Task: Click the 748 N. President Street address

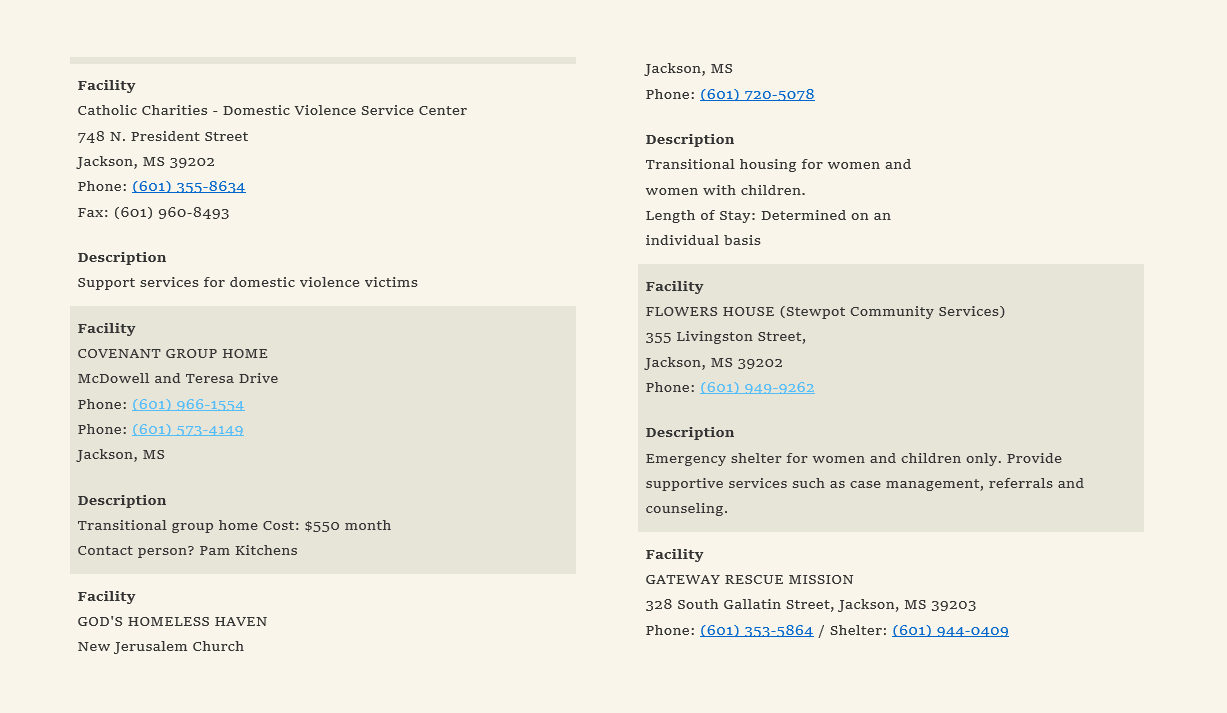Action: [x=163, y=137]
